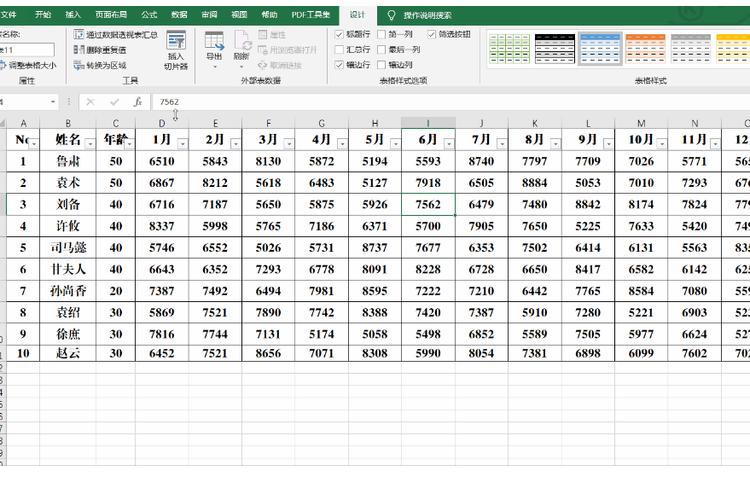This screenshot has height=500, width=750.
Task: Toggle the 筛选按钮 filter button checkbox
Action: coord(431,34)
